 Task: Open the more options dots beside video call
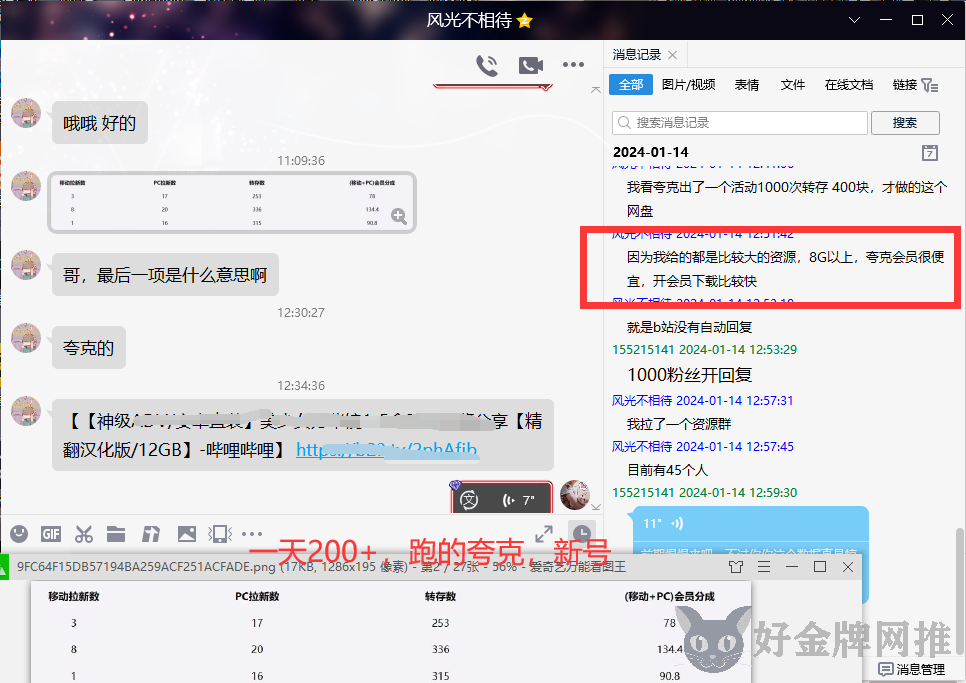point(573,65)
